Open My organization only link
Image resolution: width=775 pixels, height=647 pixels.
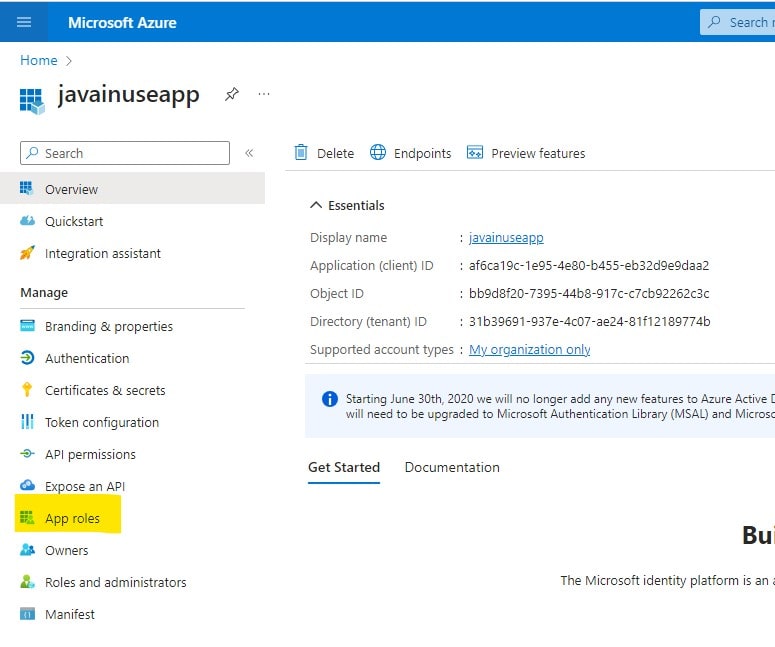529,349
